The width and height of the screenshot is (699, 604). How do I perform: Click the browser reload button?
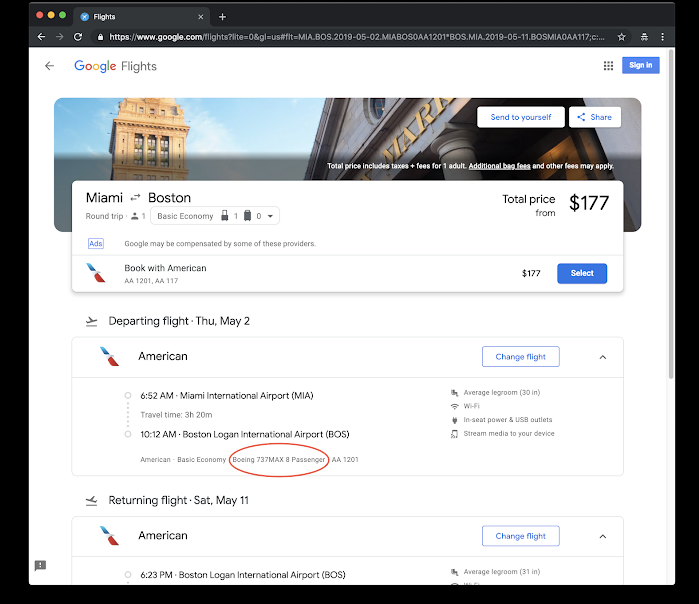(x=81, y=37)
